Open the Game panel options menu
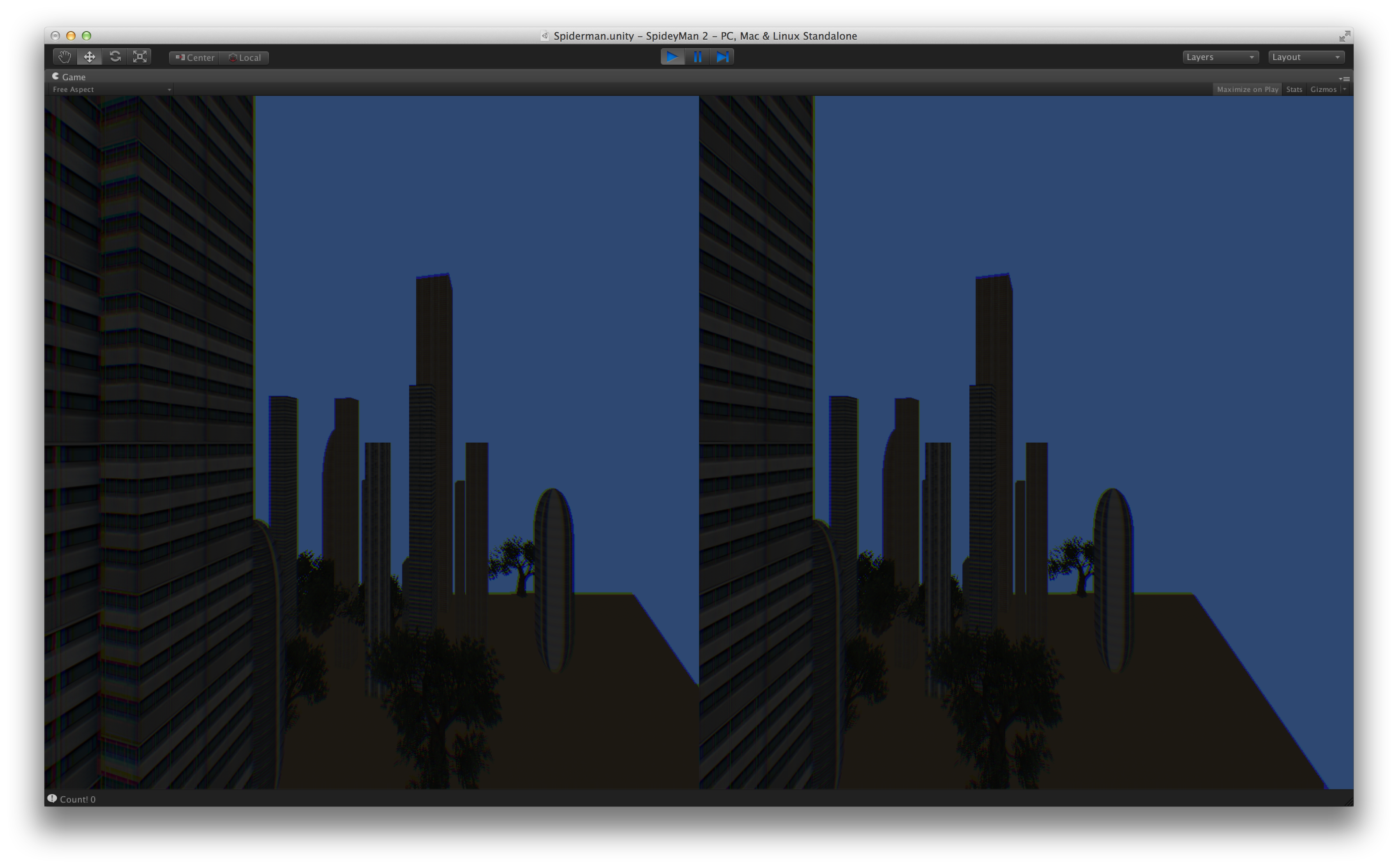Viewport: 1398px width, 868px height. (x=1345, y=79)
